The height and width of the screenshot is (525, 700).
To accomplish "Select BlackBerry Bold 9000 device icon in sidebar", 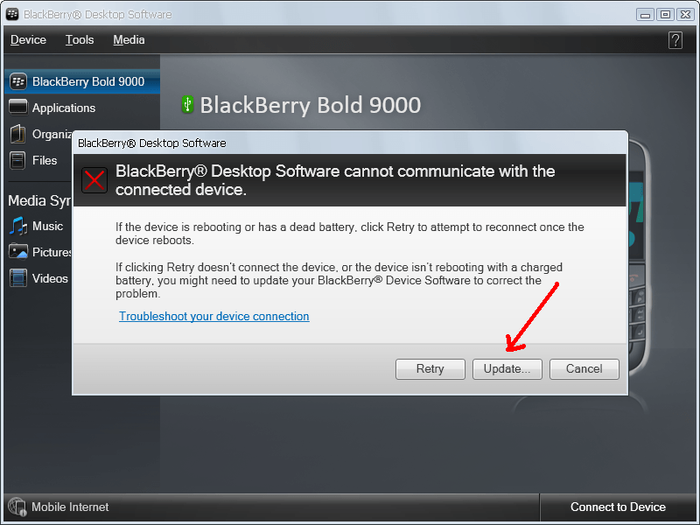I will [x=18, y=82].
